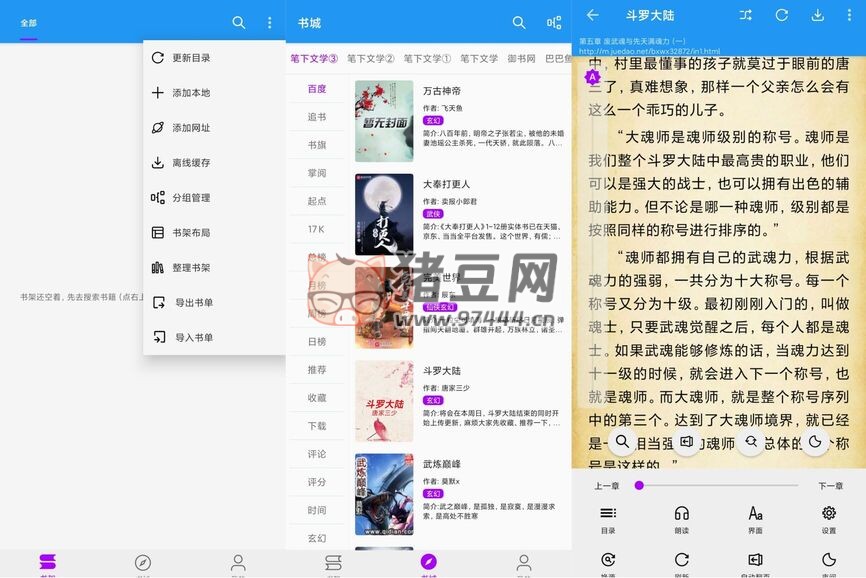The height and width of the screenshot is (578, 866).
Task: Switch to the 御书网 source tab
Action: [x=521, y=59]
